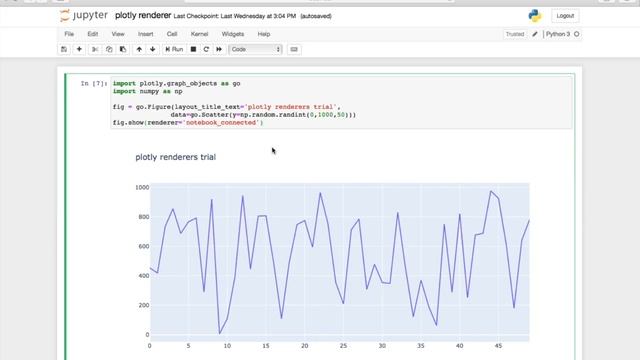Click the Logout button
This screenshot has width=640, height=360.
565,16
